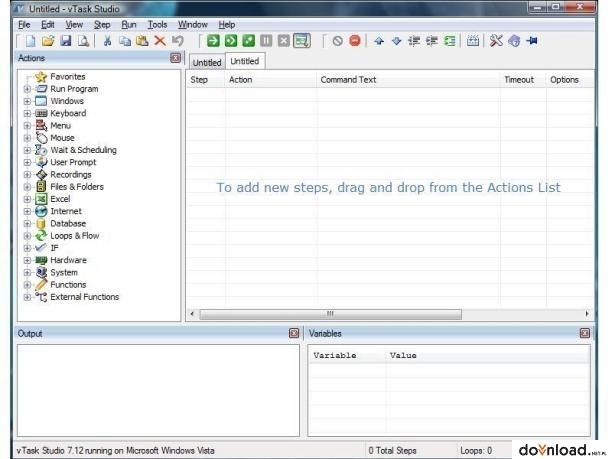This screenshot has width=612, height=459.
Task: Close the Actions panel
Action: [175, 58]
